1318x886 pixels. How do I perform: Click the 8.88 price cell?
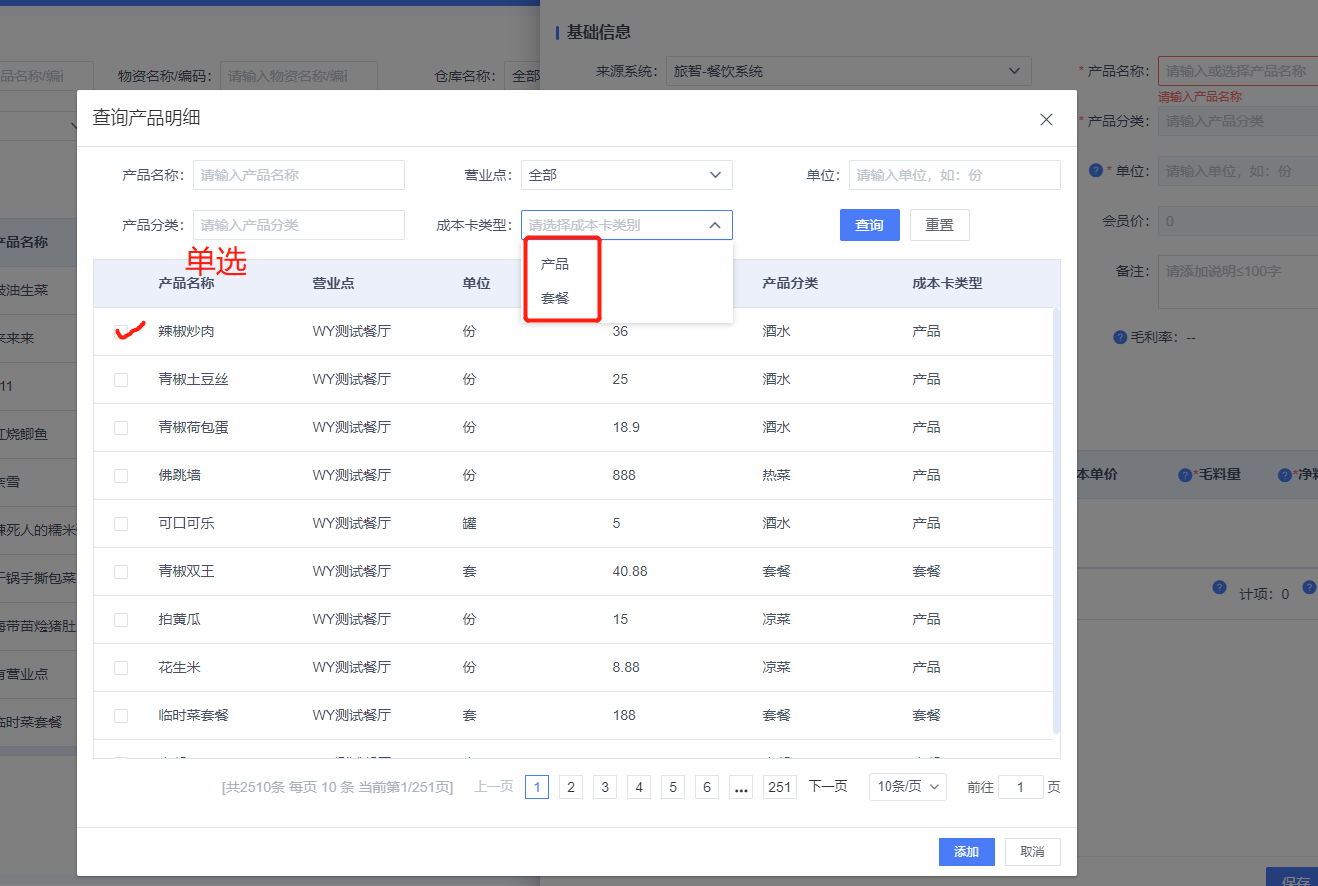point(626,667)
